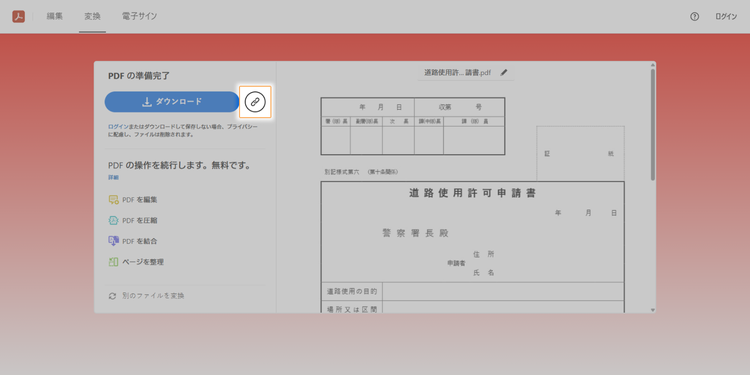The height and width of the screenshot is (375, 750).
Task: Click the 別記様式第六 label in preview
Action: coord(341,172)
